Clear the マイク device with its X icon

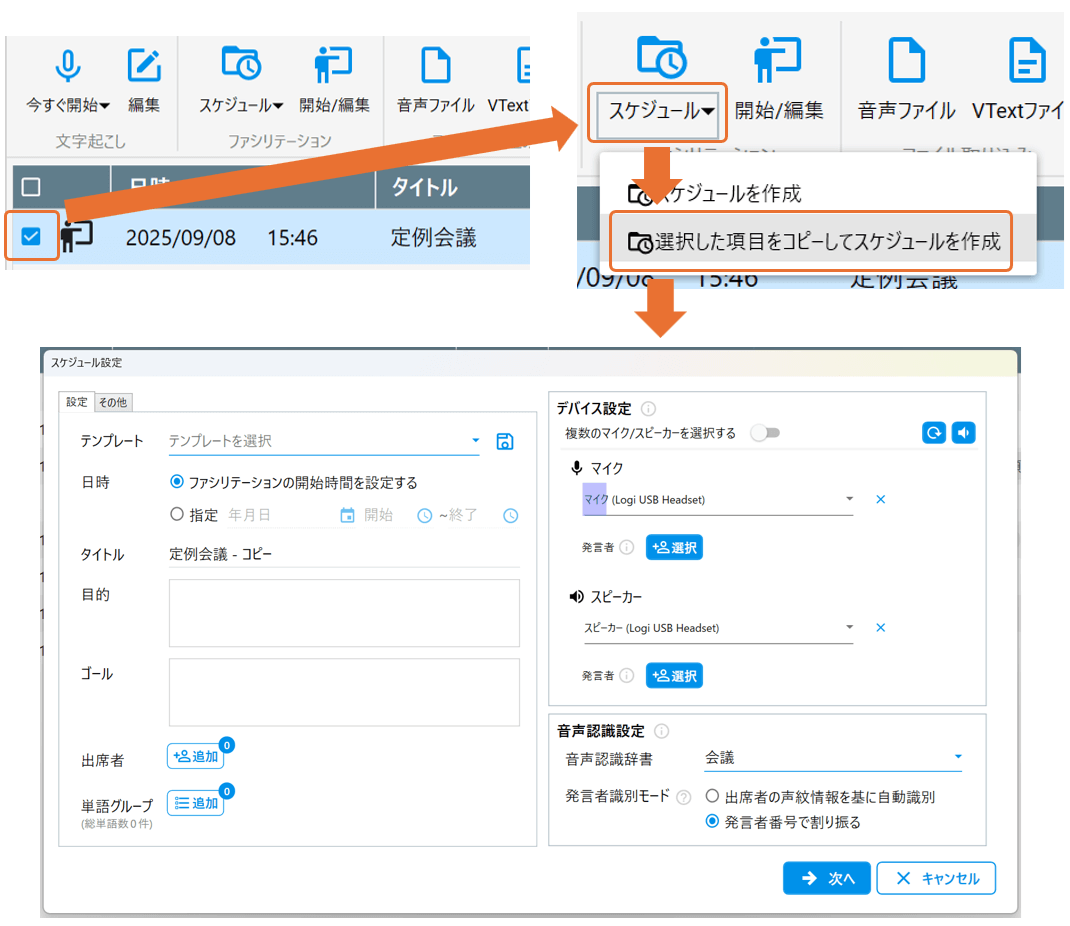click(x=881, y=499)
